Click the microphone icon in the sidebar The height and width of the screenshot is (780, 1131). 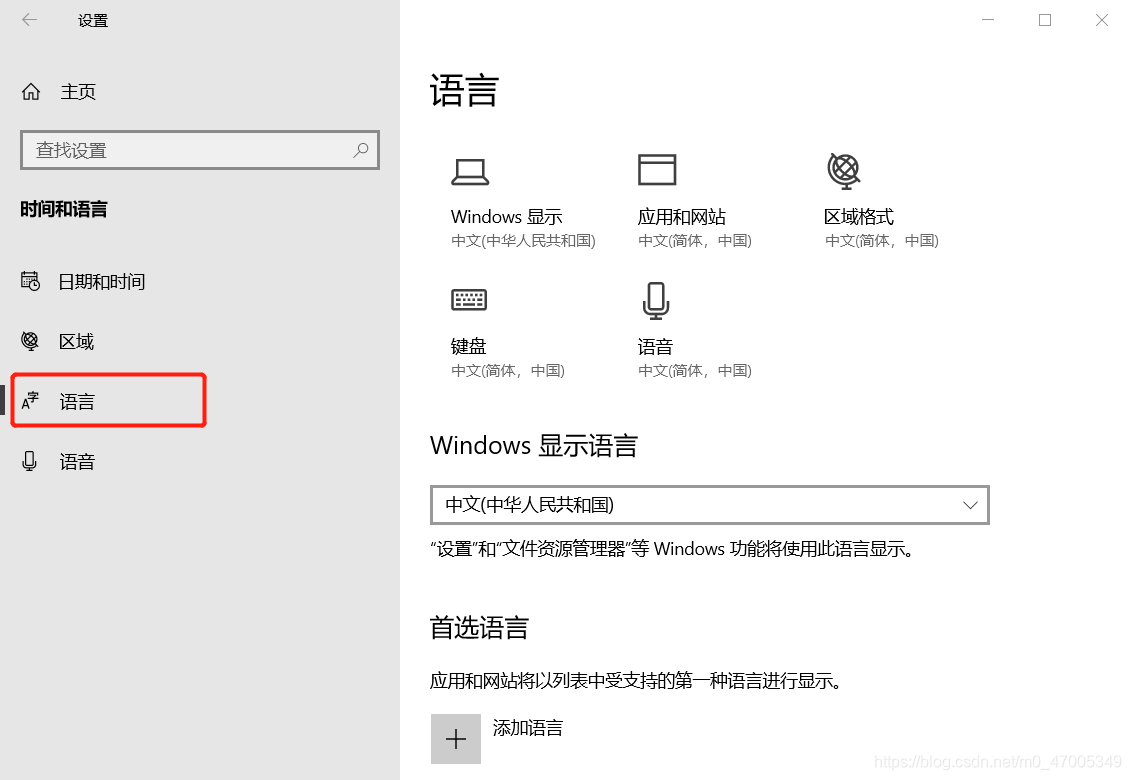tap(30, 460)
